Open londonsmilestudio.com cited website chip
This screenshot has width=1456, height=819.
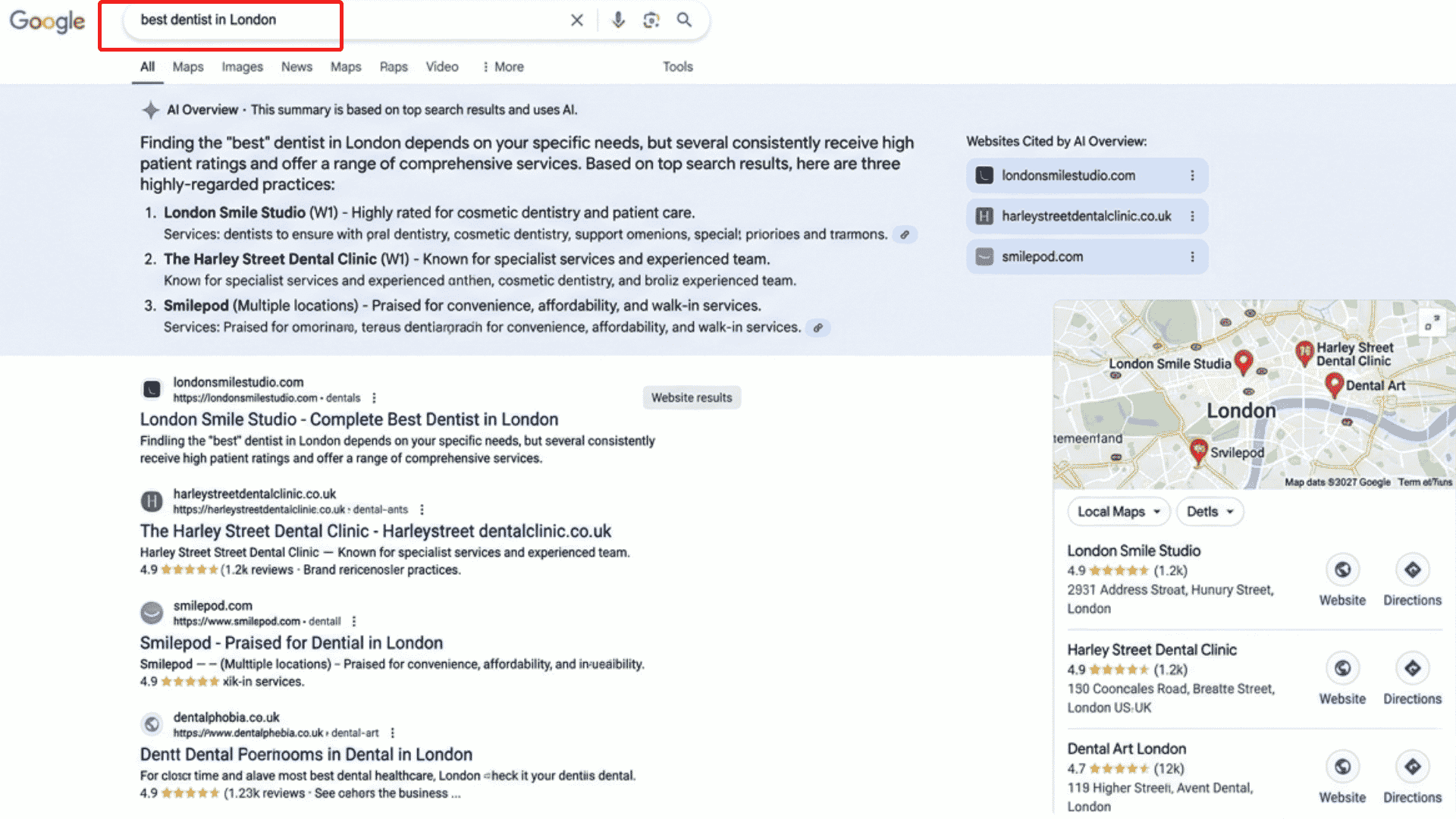click(1087, 176)
